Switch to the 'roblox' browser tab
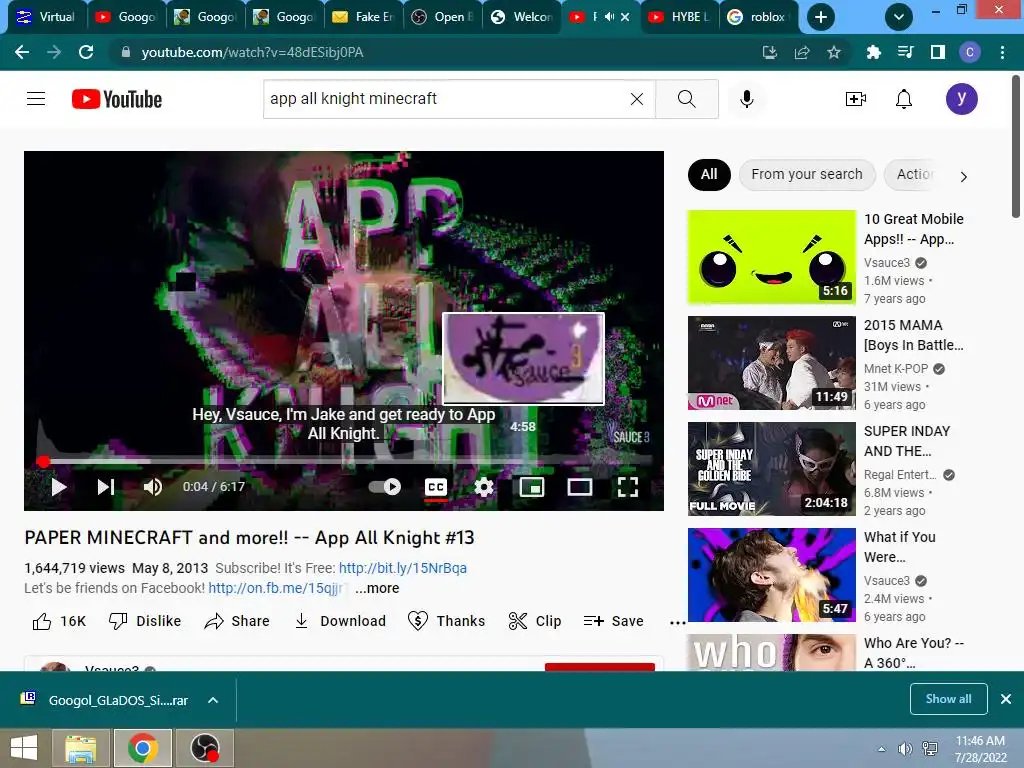 758,17
